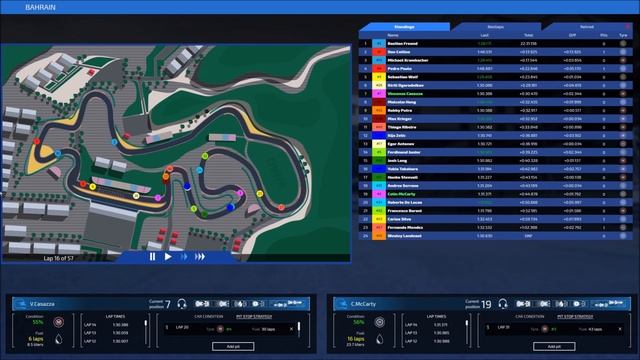The image size is (640, 360).
Task: Sort standings by Tyre column
Action: 623,36
